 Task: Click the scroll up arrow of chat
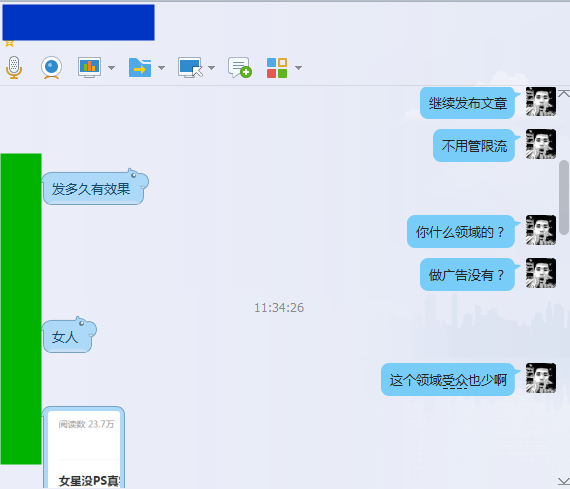tap(564, 94)
